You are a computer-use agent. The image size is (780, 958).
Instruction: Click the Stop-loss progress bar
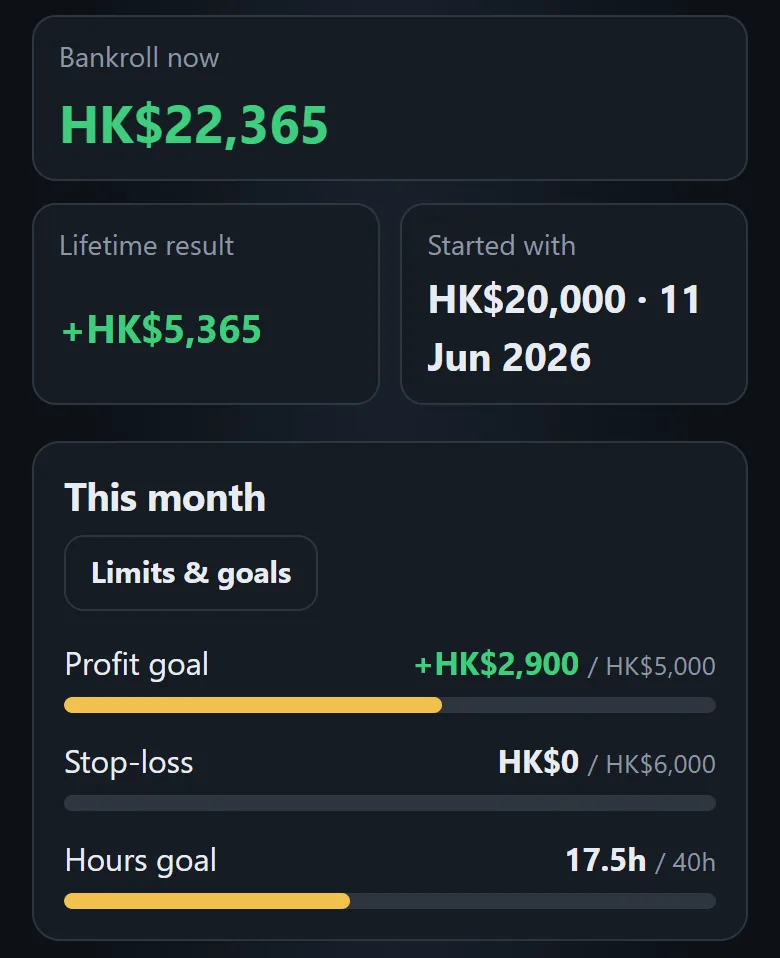pyautogui.click(x=390, y=803)
